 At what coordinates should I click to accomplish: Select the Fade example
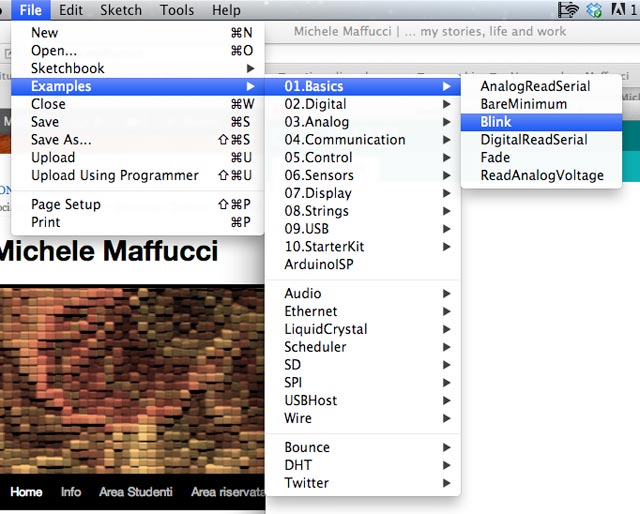click(495, 157)
